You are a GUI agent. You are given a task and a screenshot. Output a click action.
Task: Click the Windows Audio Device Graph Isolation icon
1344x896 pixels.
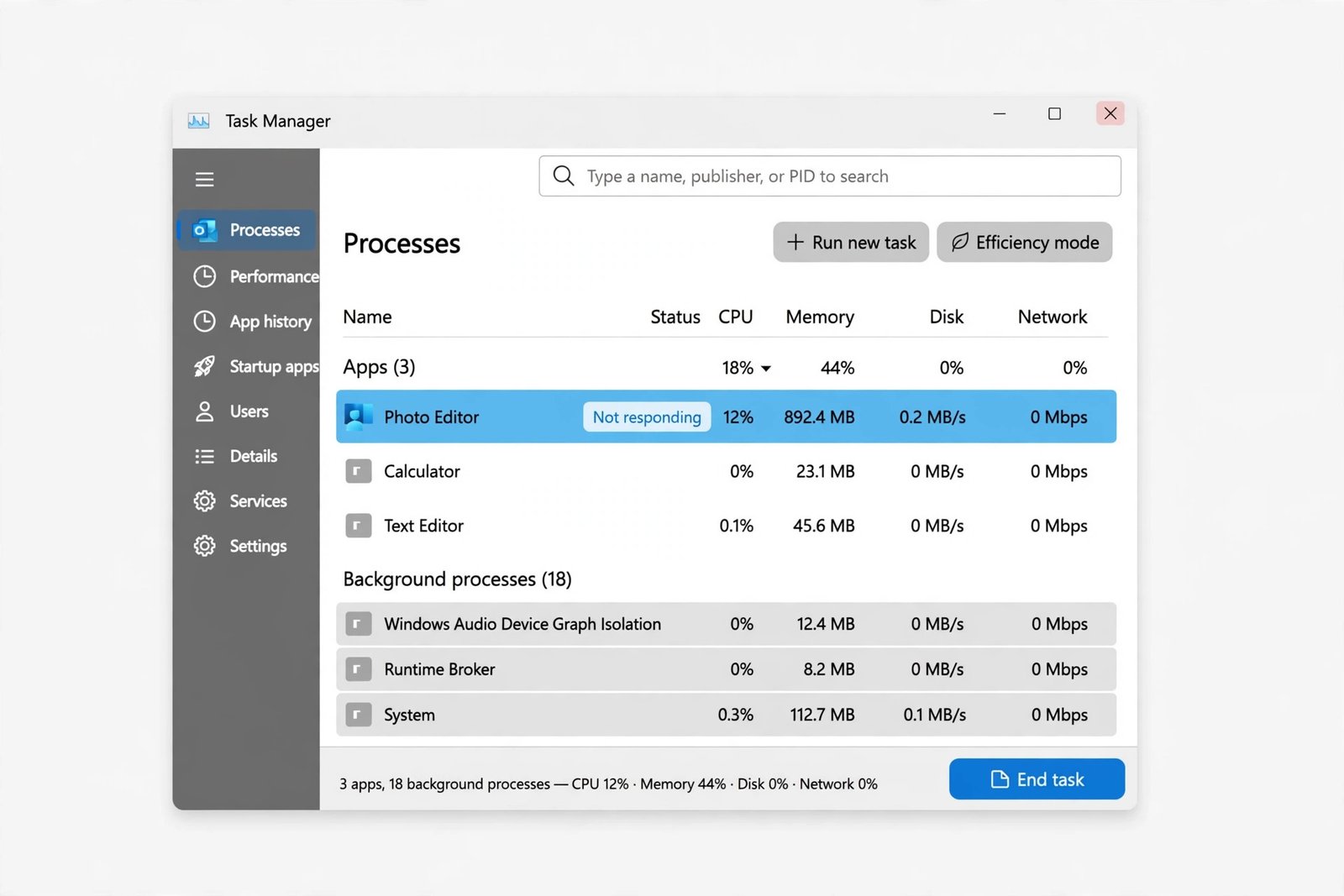[359, 624]
